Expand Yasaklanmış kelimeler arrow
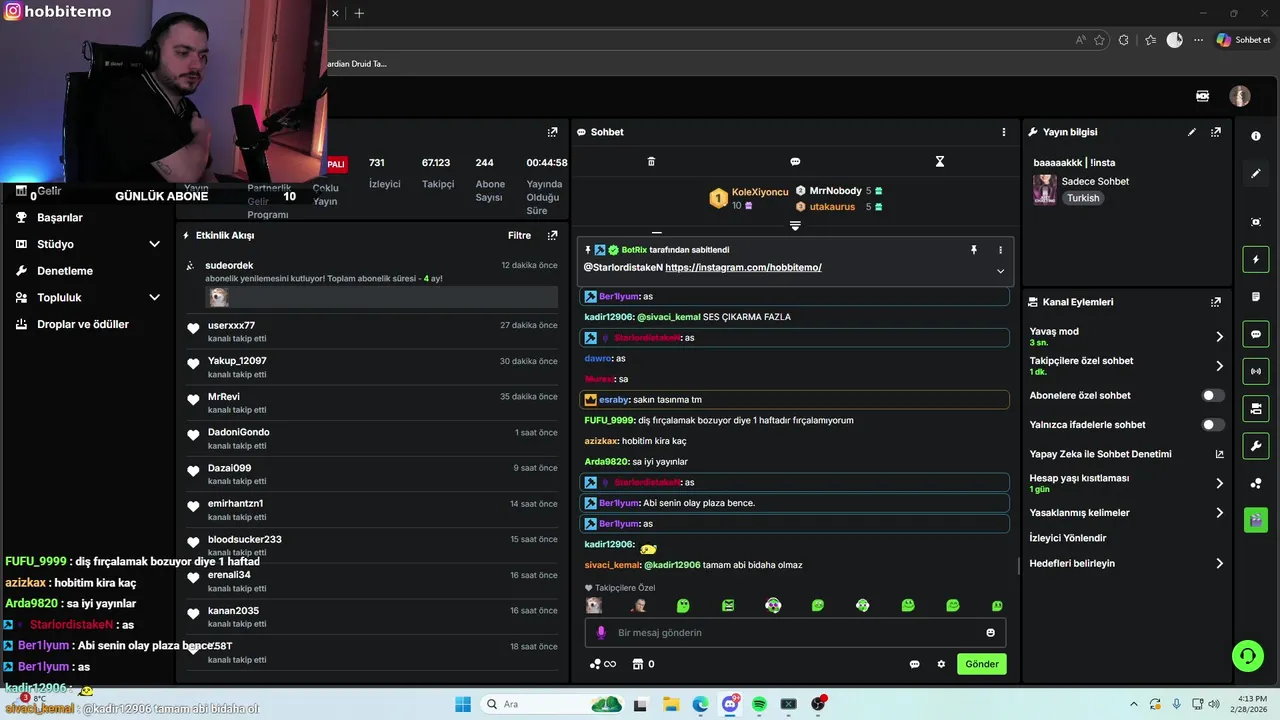This screenshot has height=720, width=1280. [x=1219, y=513]
